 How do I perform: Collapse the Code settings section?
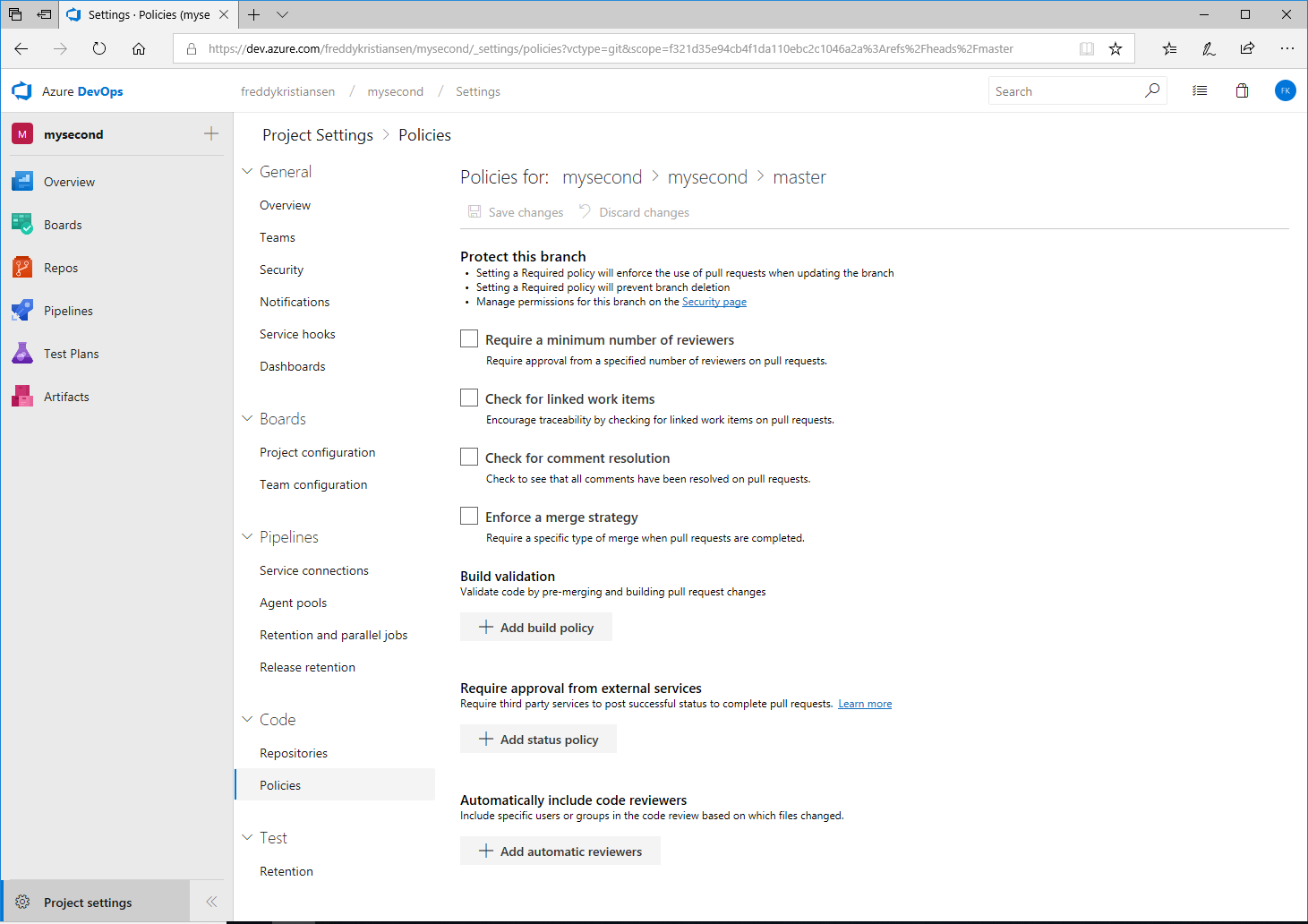coord(248,720)
